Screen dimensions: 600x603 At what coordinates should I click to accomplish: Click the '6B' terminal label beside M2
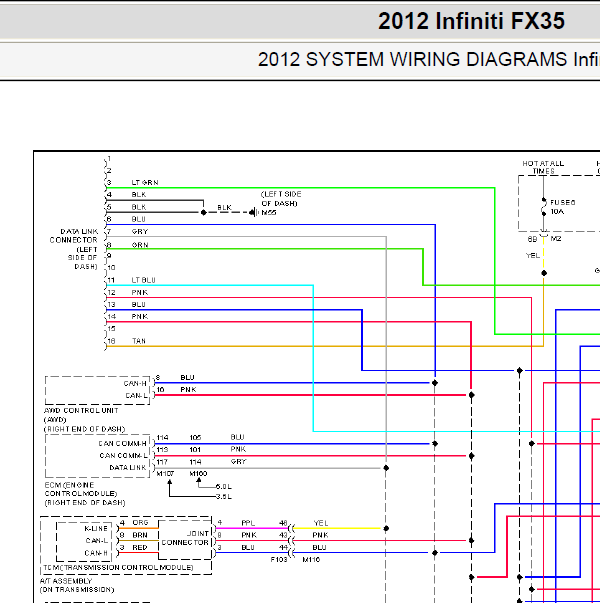point(532,239)
